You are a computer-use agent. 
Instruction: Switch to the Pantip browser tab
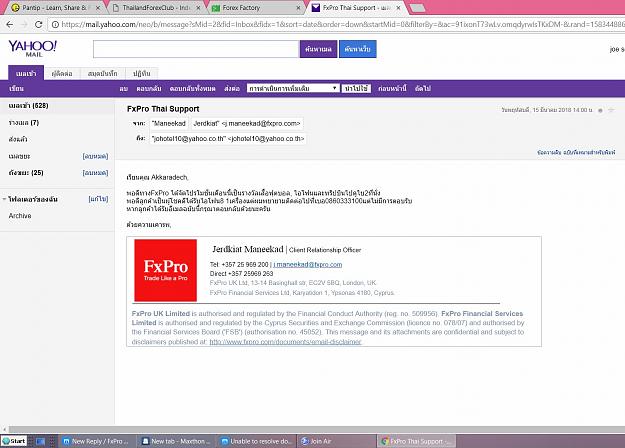coord(54,8)
